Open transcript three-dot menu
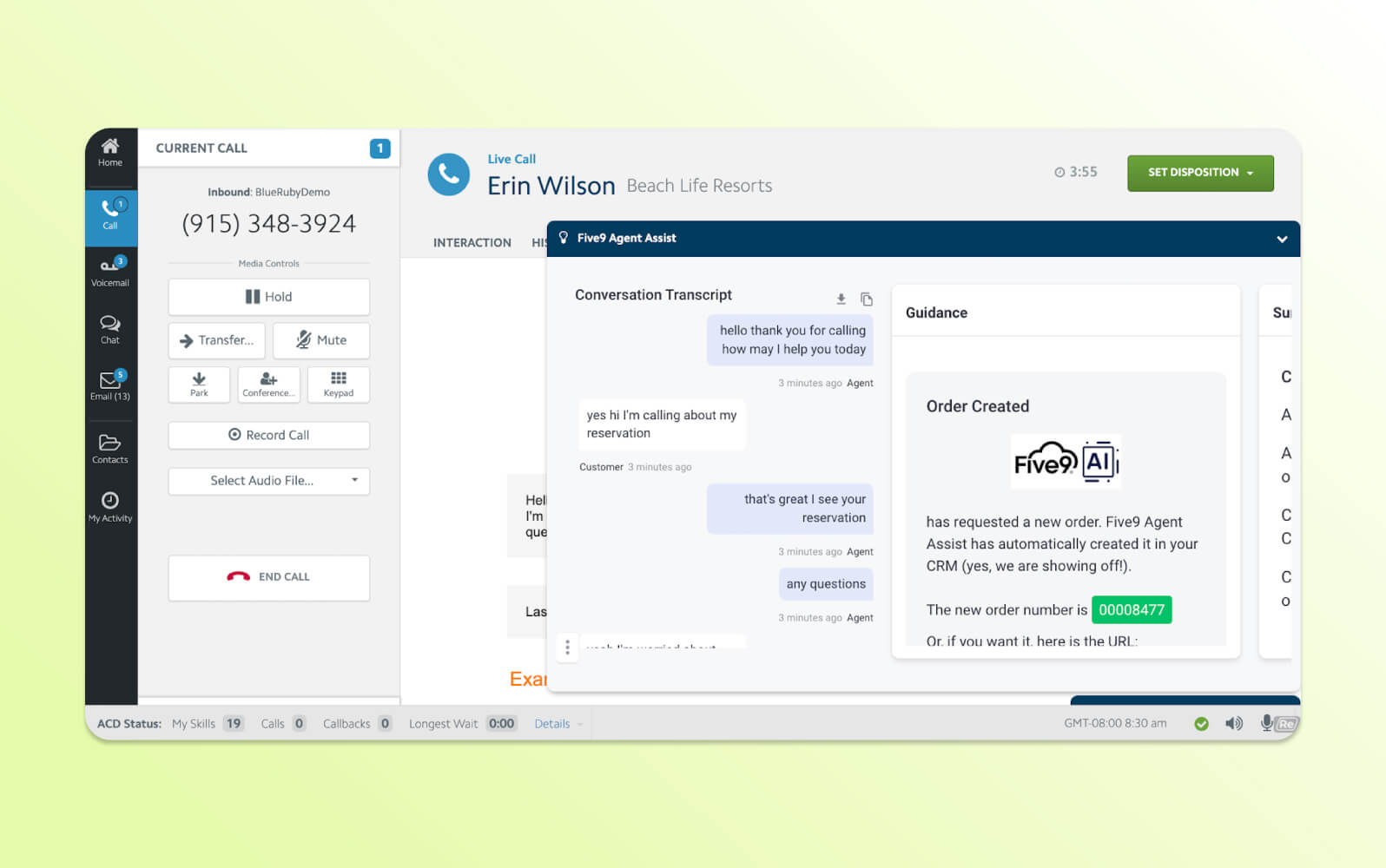Viewport: 1386px width, 868px height. (x=567, y=648)
